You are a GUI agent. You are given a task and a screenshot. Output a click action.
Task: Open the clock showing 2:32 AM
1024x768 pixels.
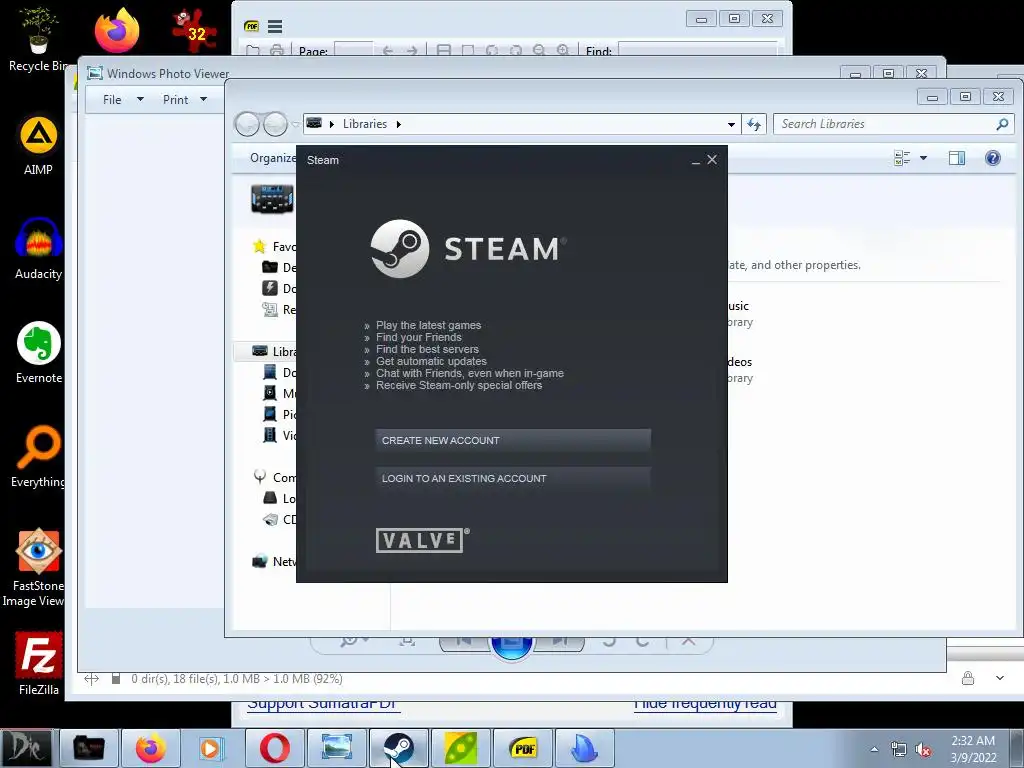(973, 749)
